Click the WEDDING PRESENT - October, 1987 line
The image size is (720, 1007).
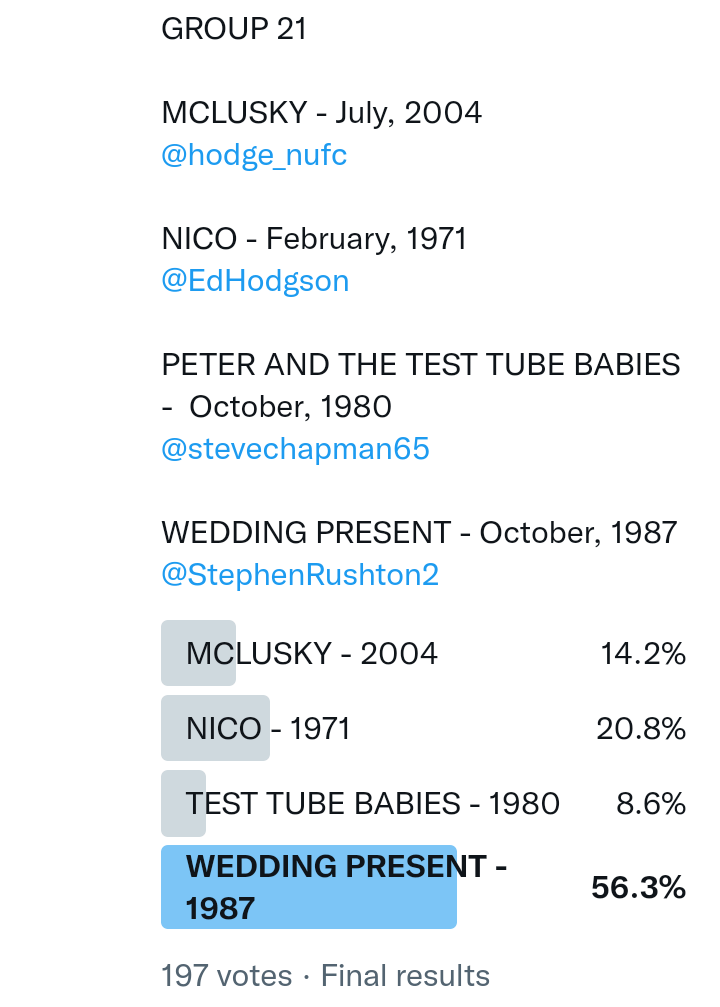[x=419, y=532]
